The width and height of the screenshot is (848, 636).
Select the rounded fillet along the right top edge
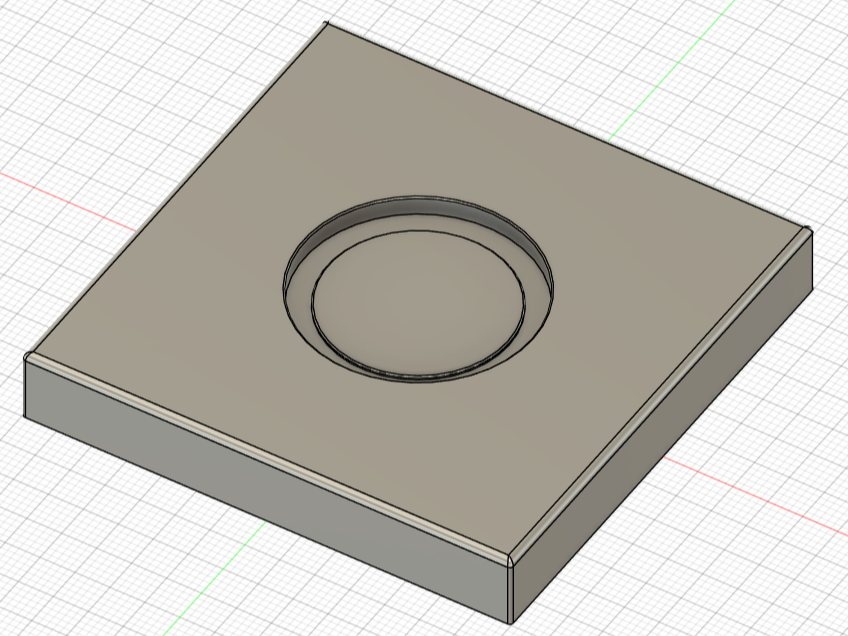coord(660,394)
